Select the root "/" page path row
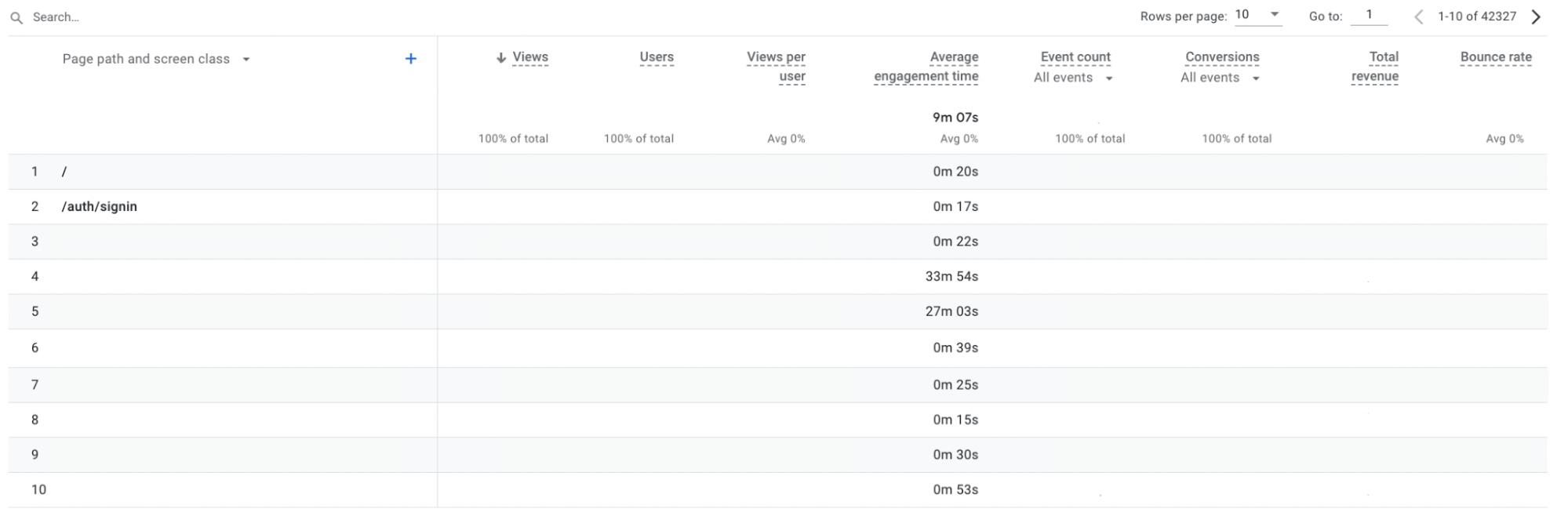 (64, 172)
